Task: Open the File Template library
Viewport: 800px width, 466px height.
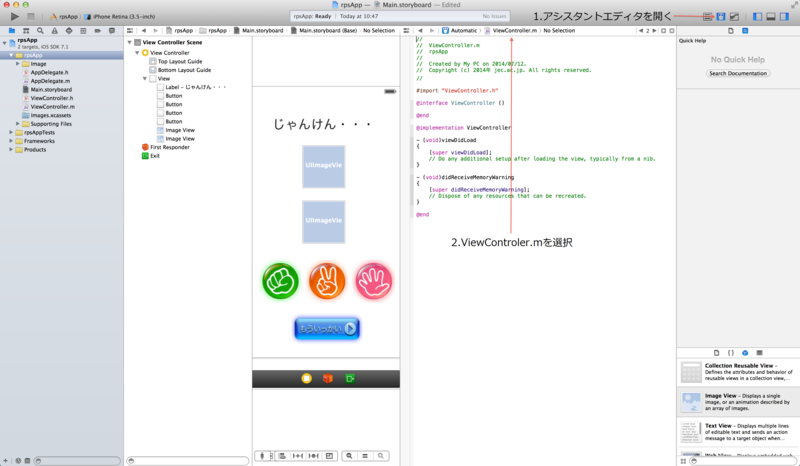Action: tap(716, 353)
